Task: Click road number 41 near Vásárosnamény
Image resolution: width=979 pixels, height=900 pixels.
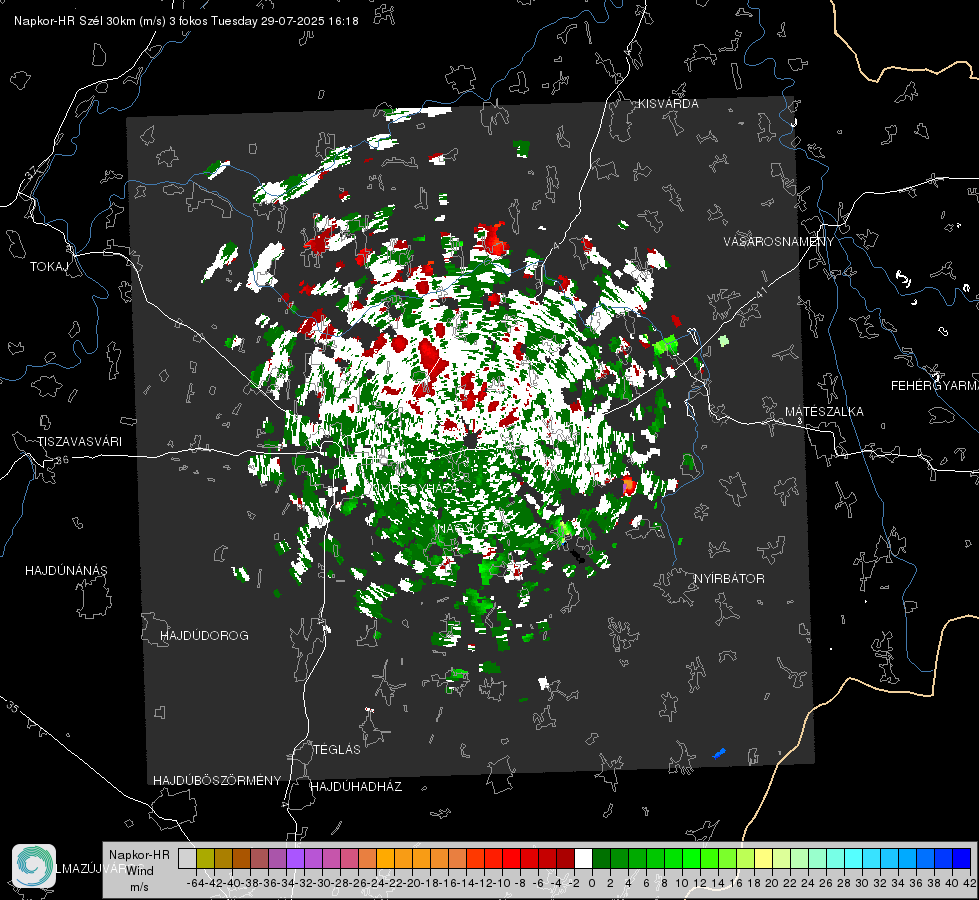Action: pos(760,291)
